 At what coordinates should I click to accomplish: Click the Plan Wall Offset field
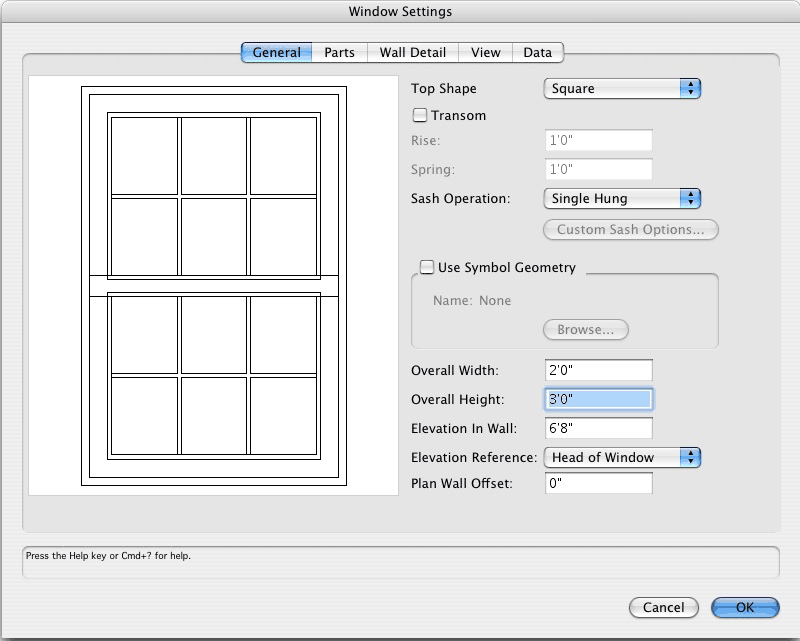pos(598,484)
